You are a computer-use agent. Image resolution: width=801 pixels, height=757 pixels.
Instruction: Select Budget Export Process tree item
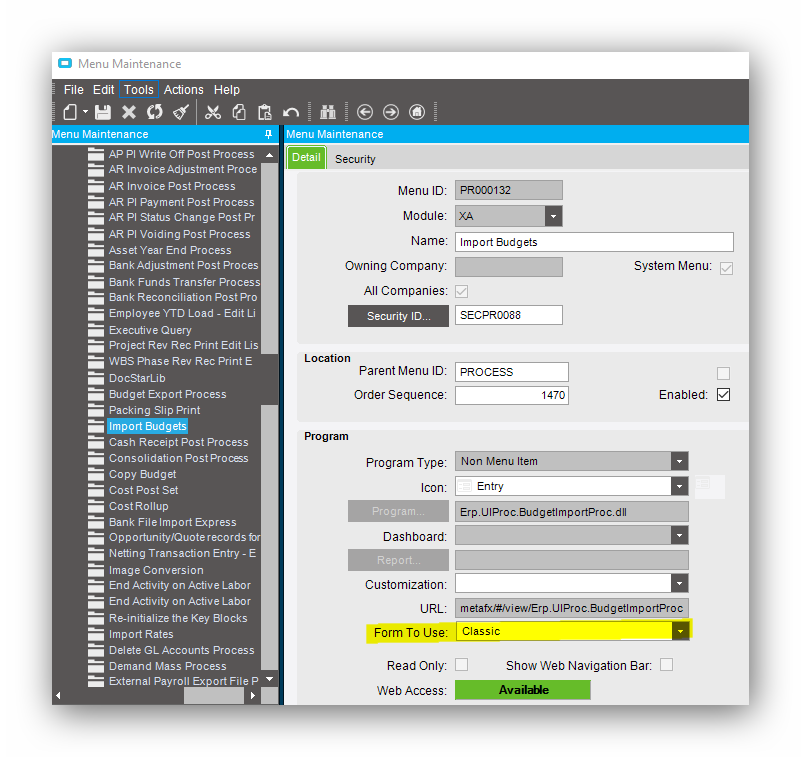tap(168, 394)
